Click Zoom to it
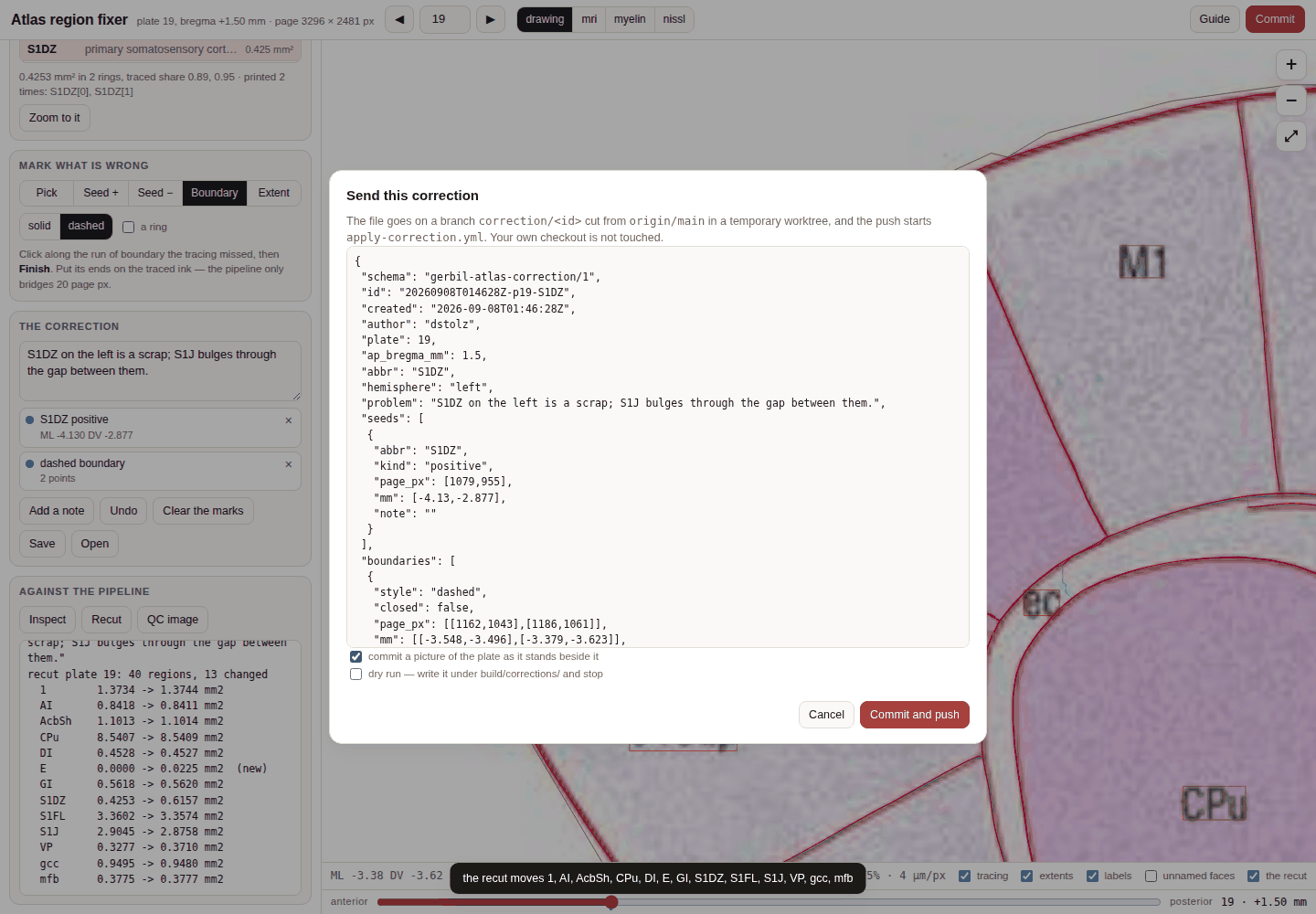1316x914 pixels. click(55, 118)
